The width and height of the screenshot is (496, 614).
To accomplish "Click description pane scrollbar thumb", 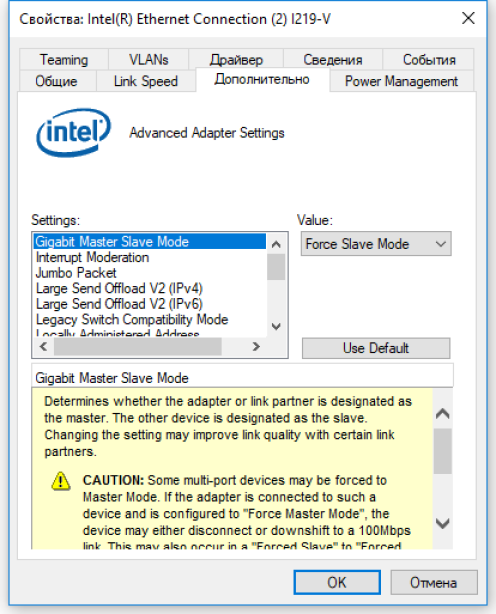I will [x=443, y=451].
